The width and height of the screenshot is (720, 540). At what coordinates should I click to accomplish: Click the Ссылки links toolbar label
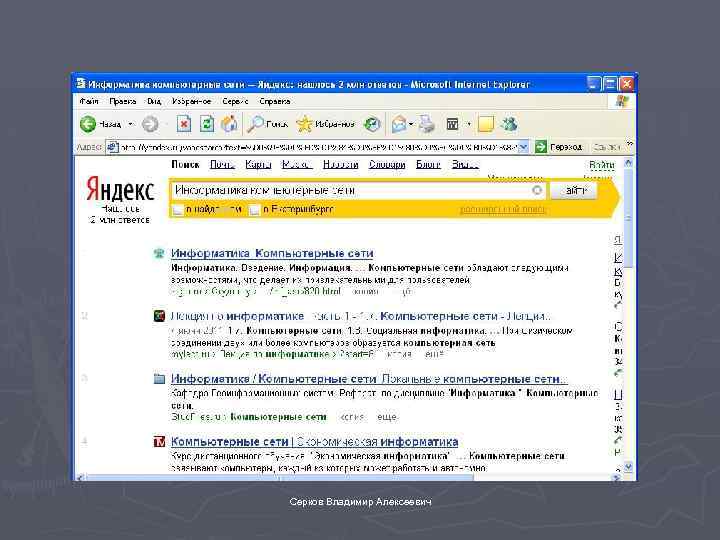pos(607,147)
